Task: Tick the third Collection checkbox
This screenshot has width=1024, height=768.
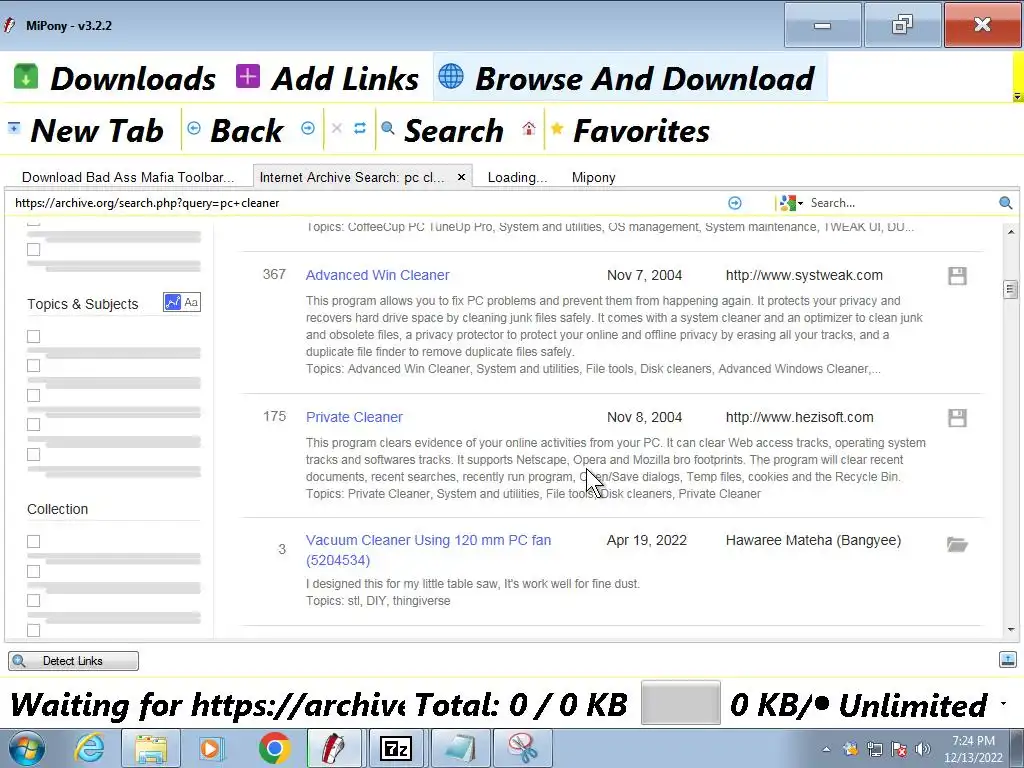Action: point(33,600)
